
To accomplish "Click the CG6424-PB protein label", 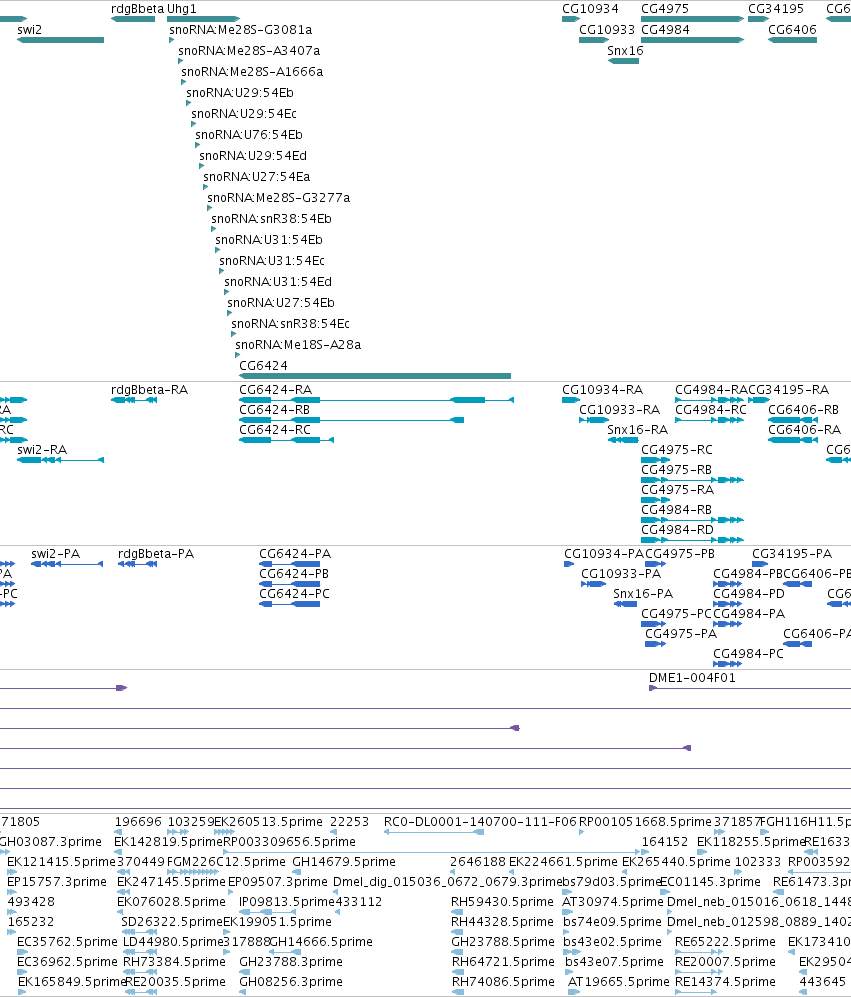I will click(x=294, y=574).
